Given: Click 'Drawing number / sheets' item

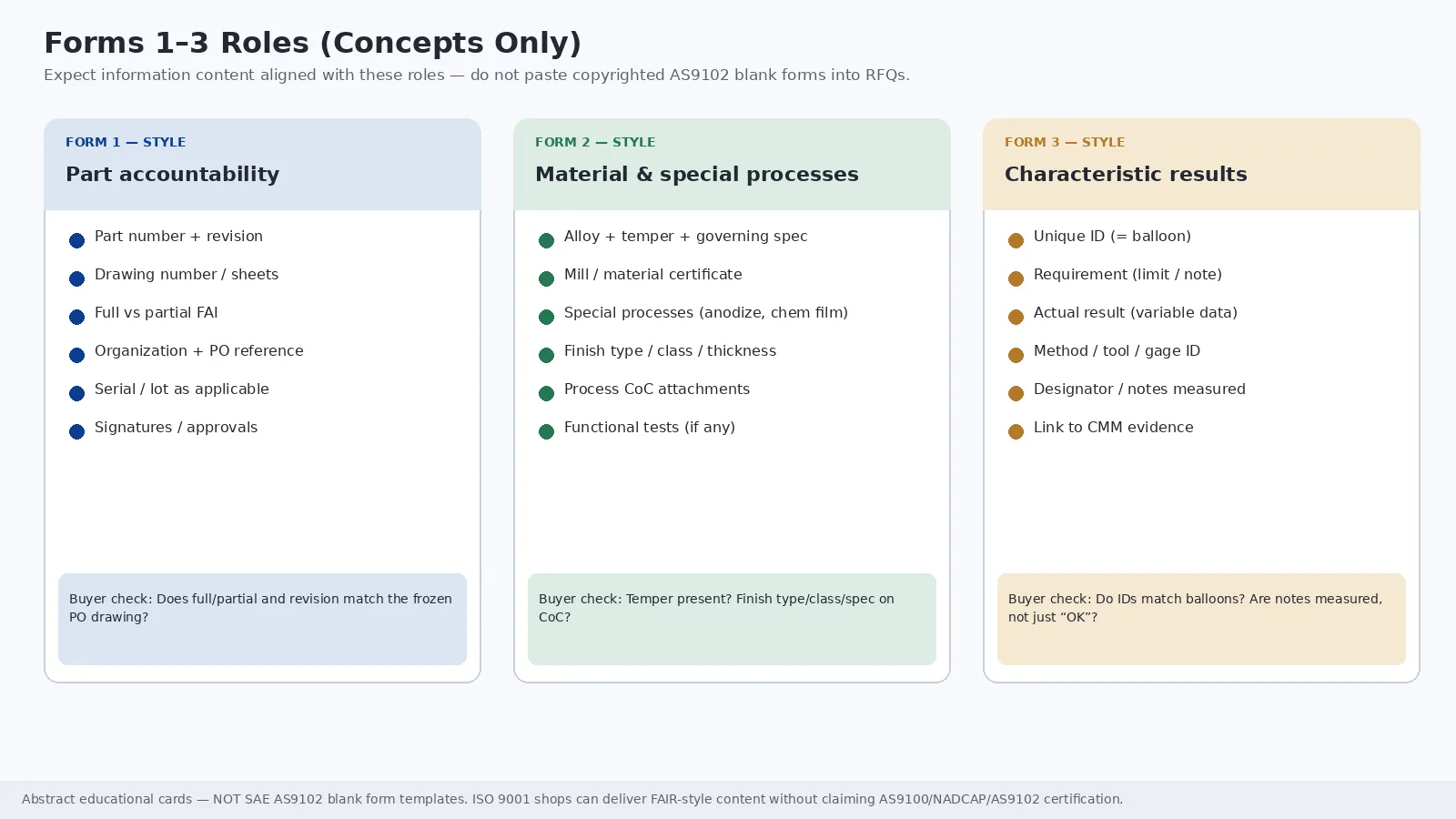Looking at the screenshot, I should tap(187, 274).
